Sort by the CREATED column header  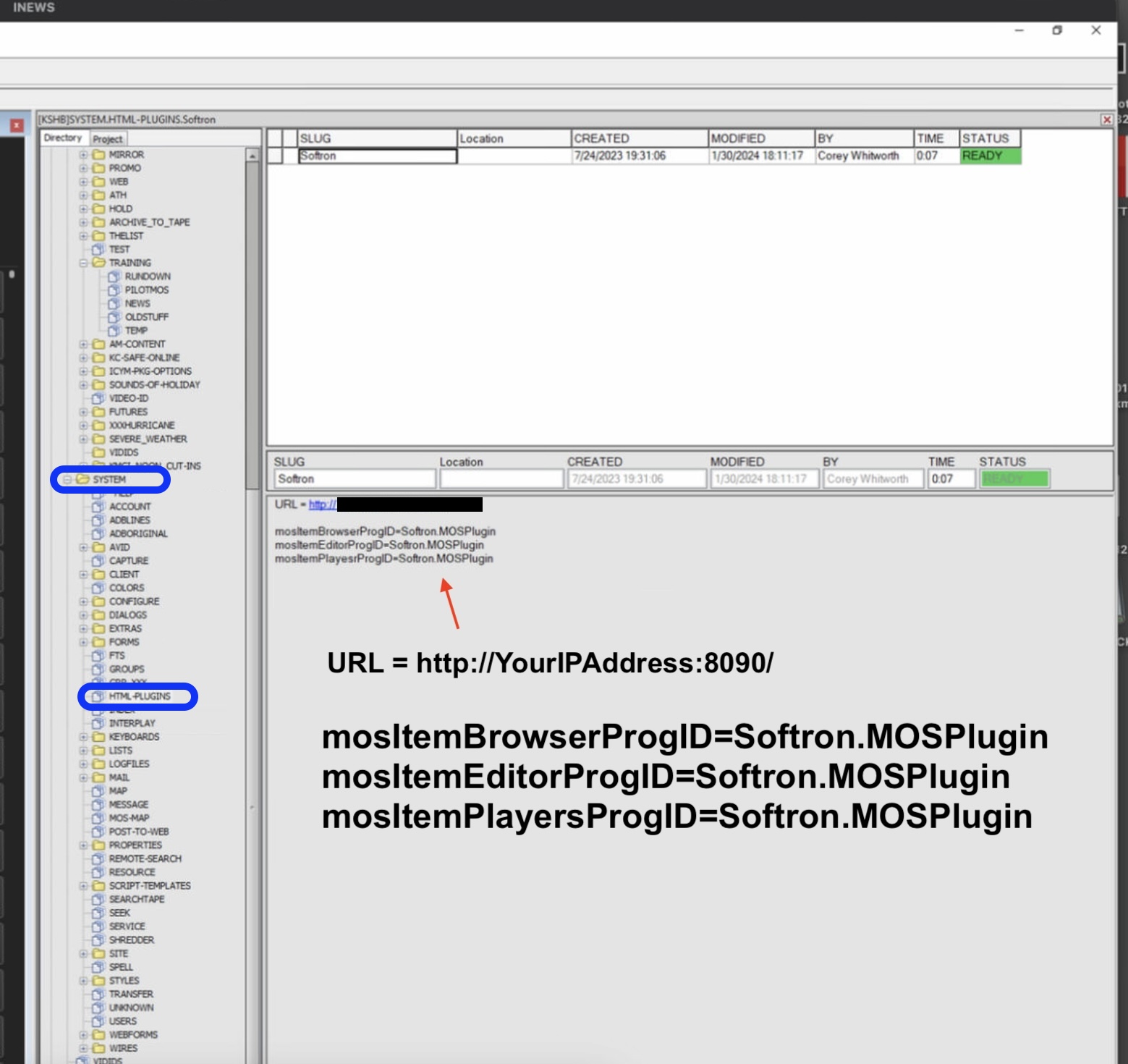pyautogui.click(x=640, y=138)
